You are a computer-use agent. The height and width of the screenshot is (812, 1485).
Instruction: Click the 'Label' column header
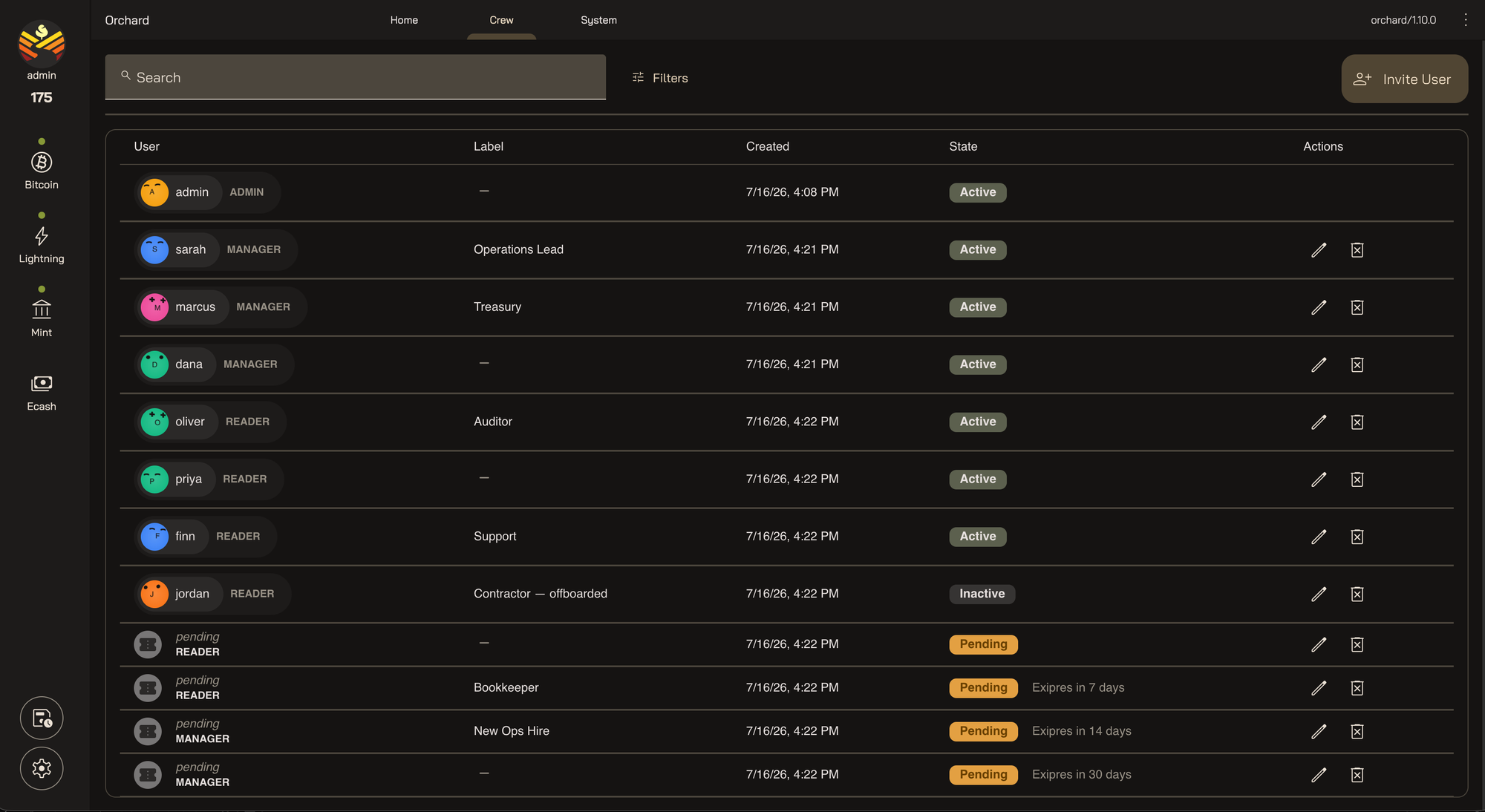(x=489, y=146)
